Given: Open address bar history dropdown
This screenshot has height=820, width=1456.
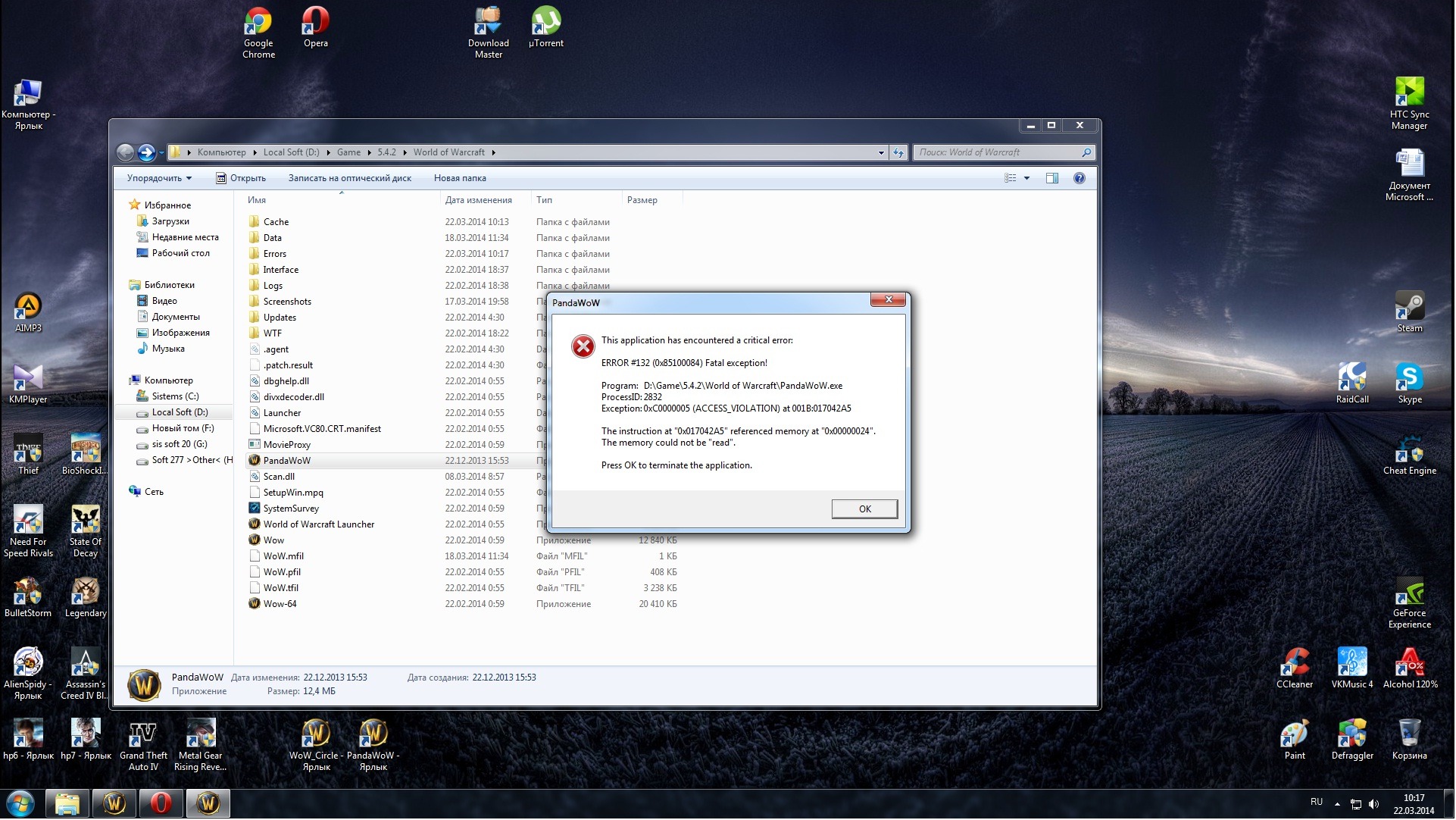Looking at the screenshot, I should pos(881,152).
